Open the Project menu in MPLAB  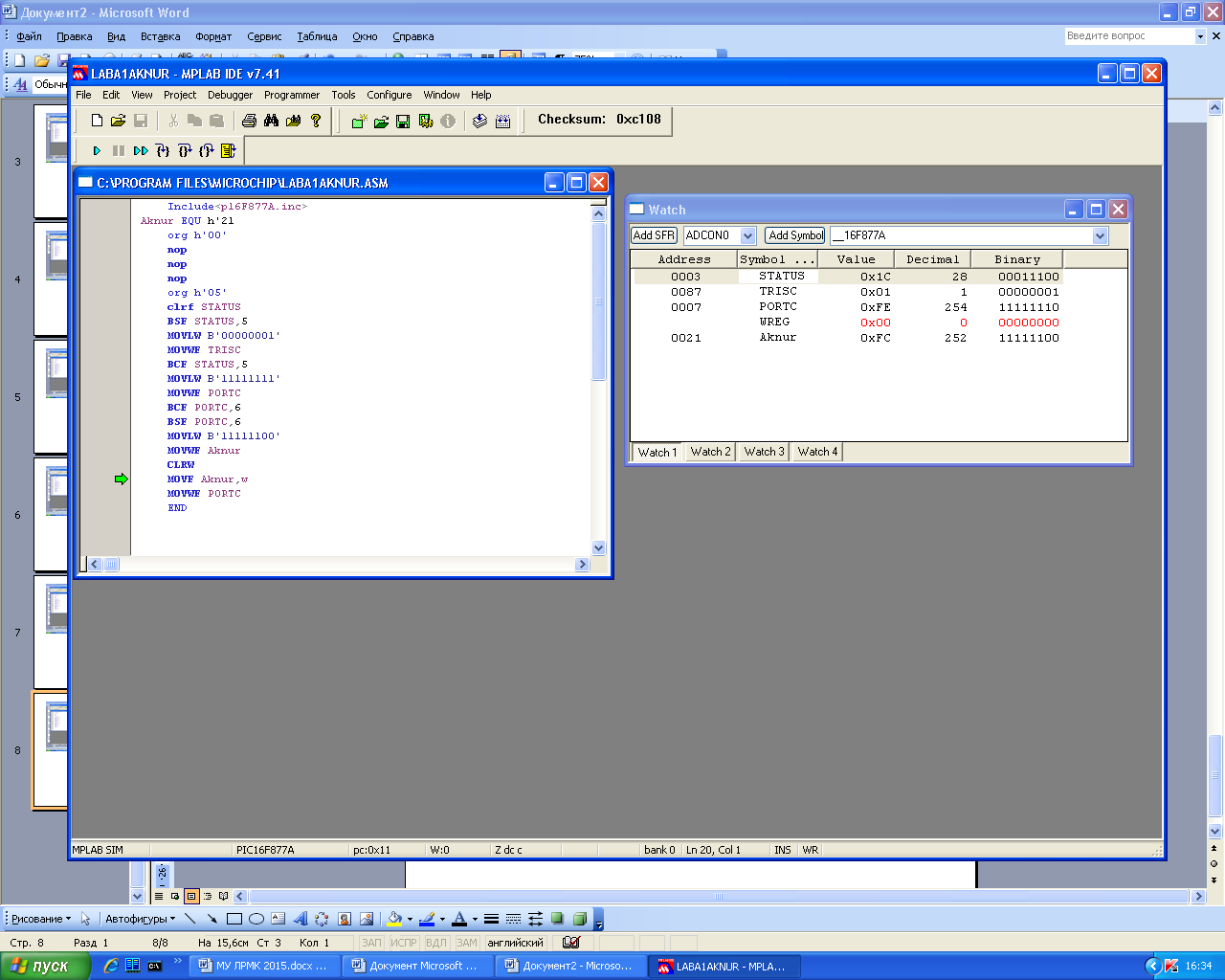coord(180,95)
